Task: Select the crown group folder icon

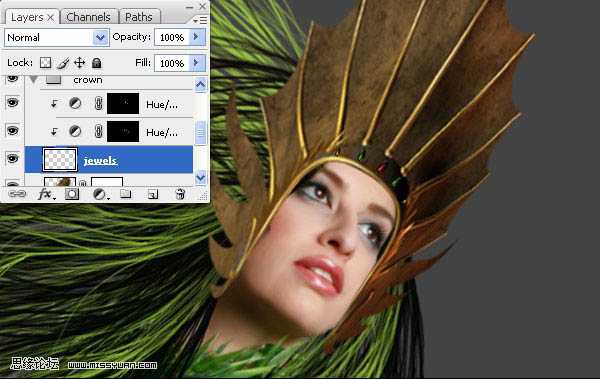Action: pos(54,79)
